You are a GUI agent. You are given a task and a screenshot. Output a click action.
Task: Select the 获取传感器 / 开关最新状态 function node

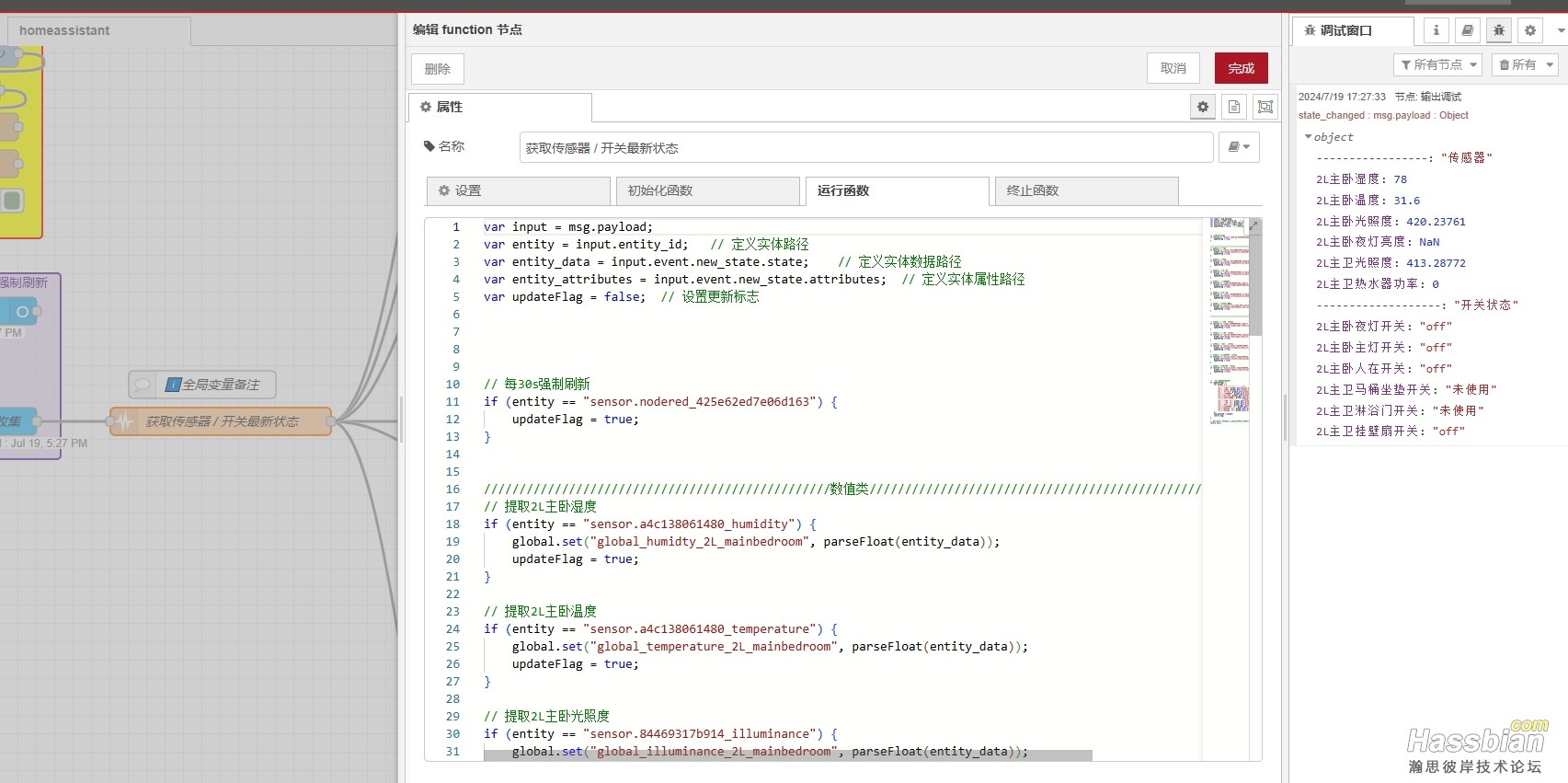point(221,421)
